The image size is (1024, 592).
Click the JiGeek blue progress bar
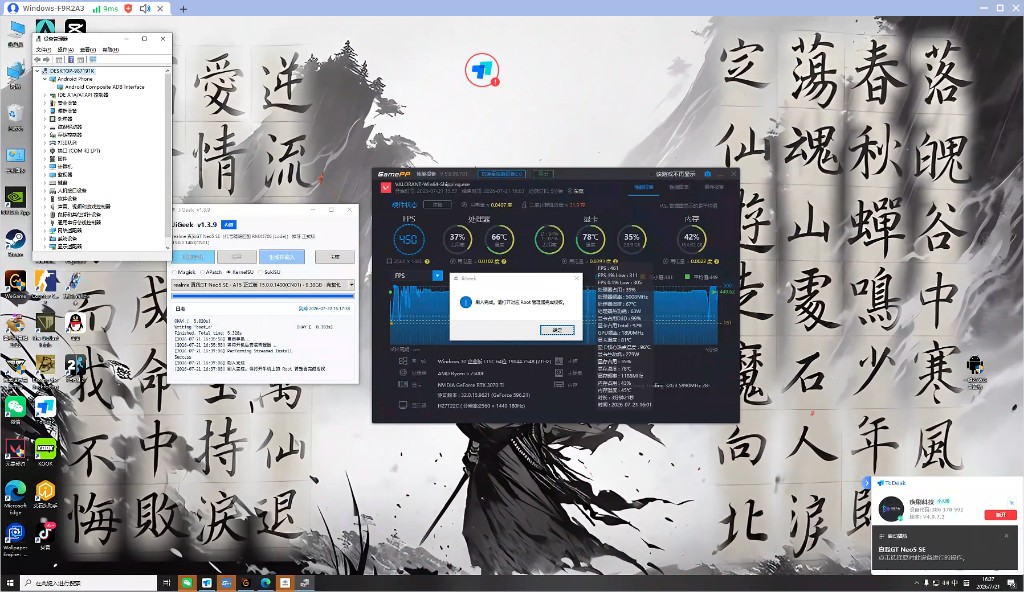pos(263,297)
